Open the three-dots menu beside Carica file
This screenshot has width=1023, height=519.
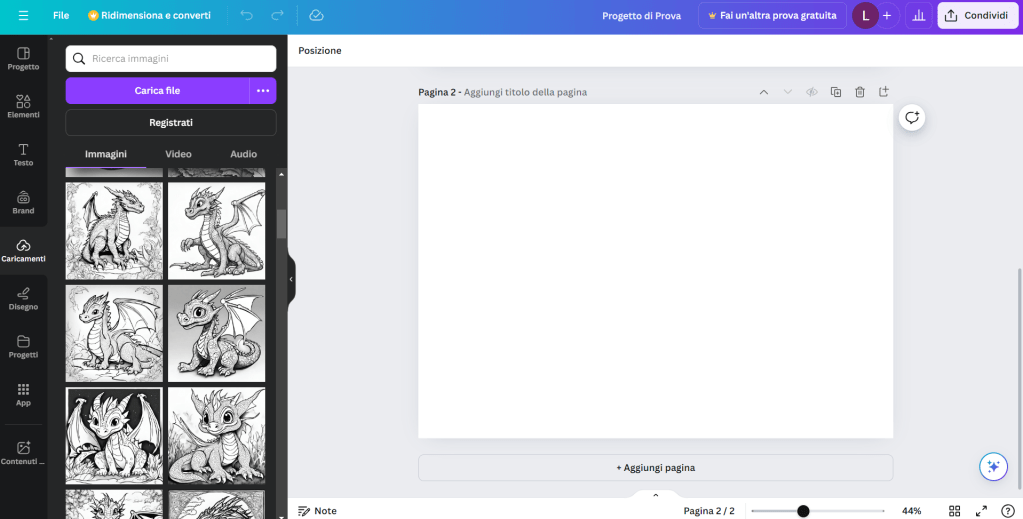(x=263, y=91)
